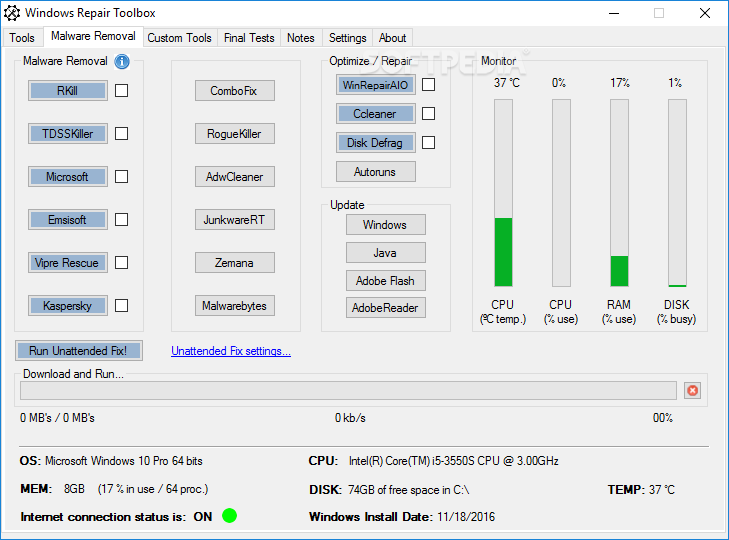Click Run Unattended Fix! button
This screenshot has height=540, width=729.
point(79,350)
